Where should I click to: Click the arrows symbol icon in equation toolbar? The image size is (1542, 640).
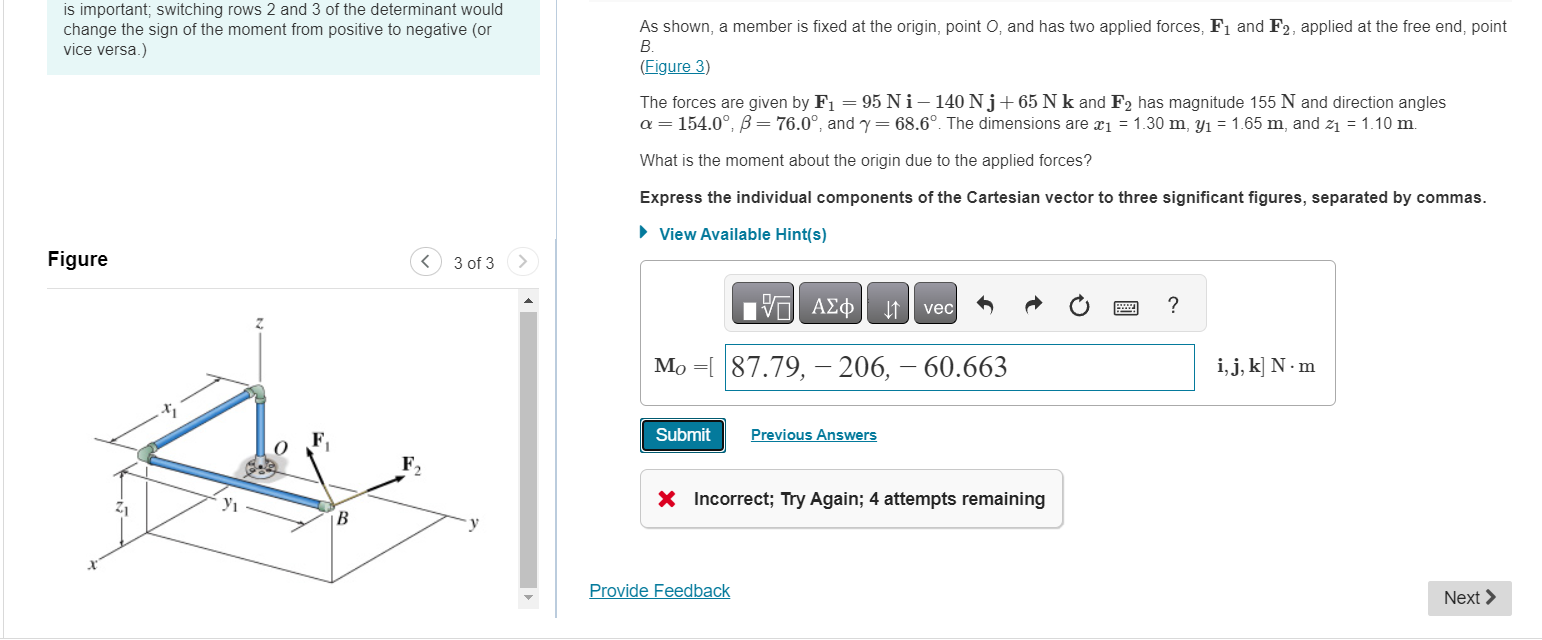point(888,303)
